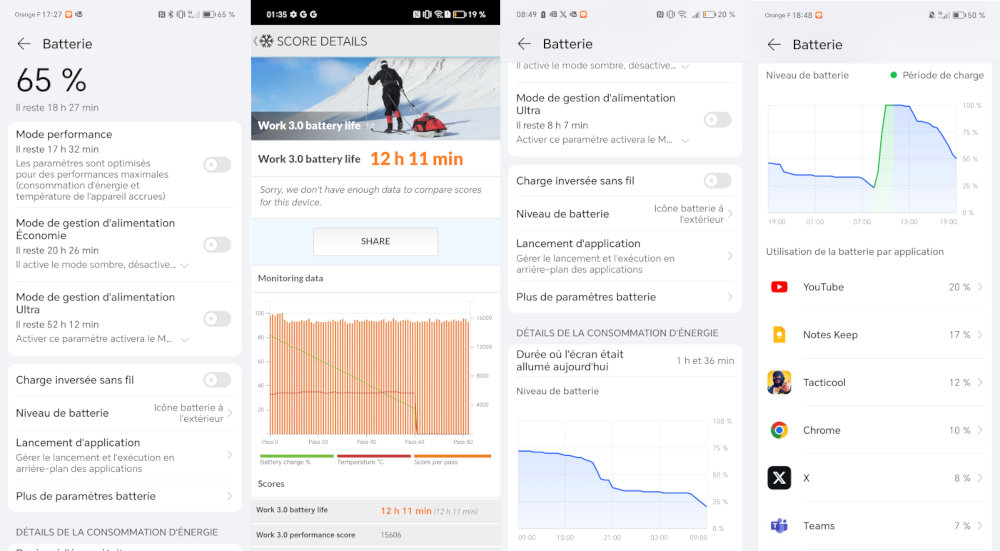Toggle Ultra mode with 52 h 12 min remaining
1000x551 pixels.
click(x=217, y=318)
